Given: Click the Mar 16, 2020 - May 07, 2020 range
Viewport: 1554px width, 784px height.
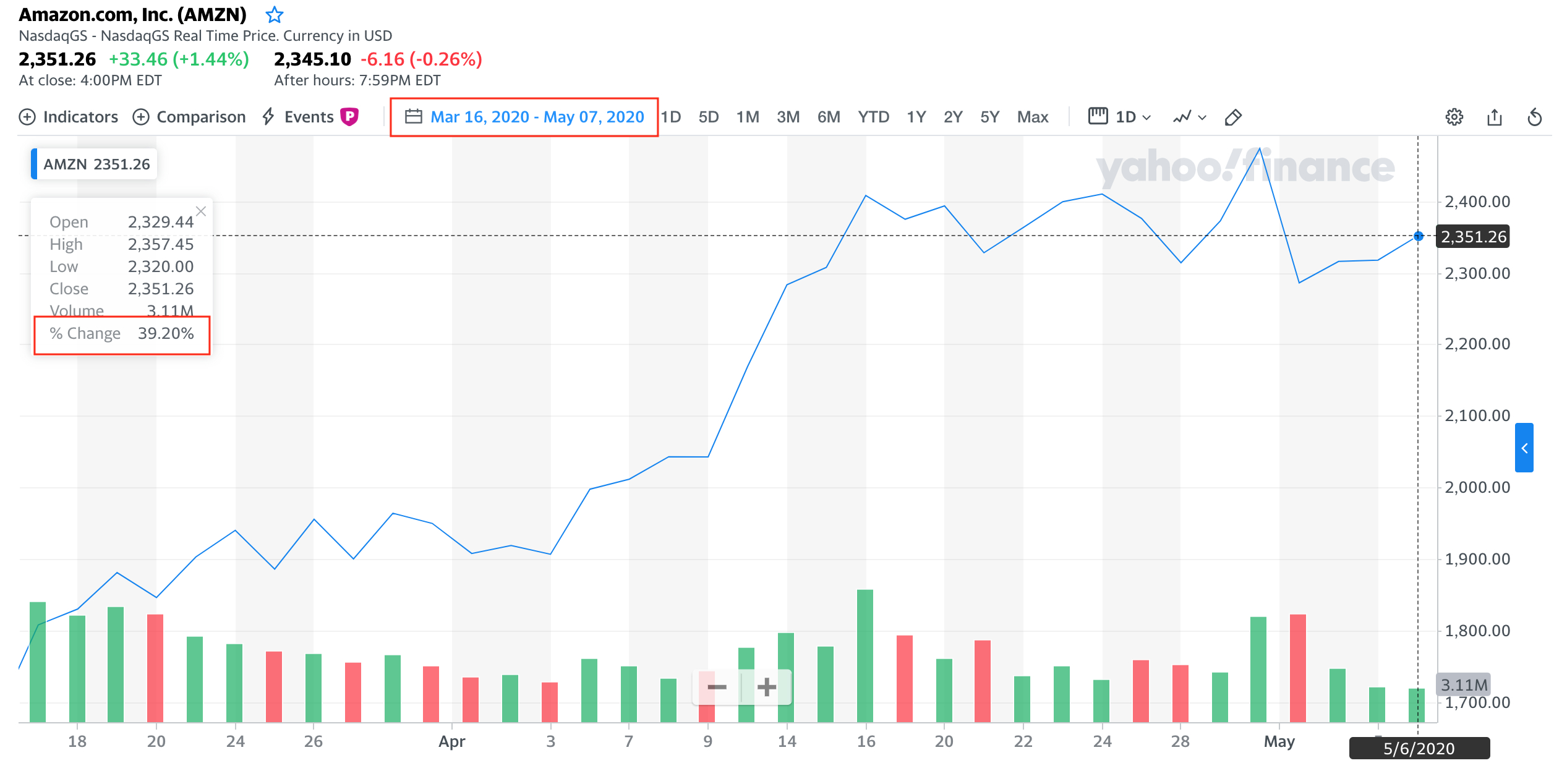Looking at the screenshot, I should (x=537, y=117).
